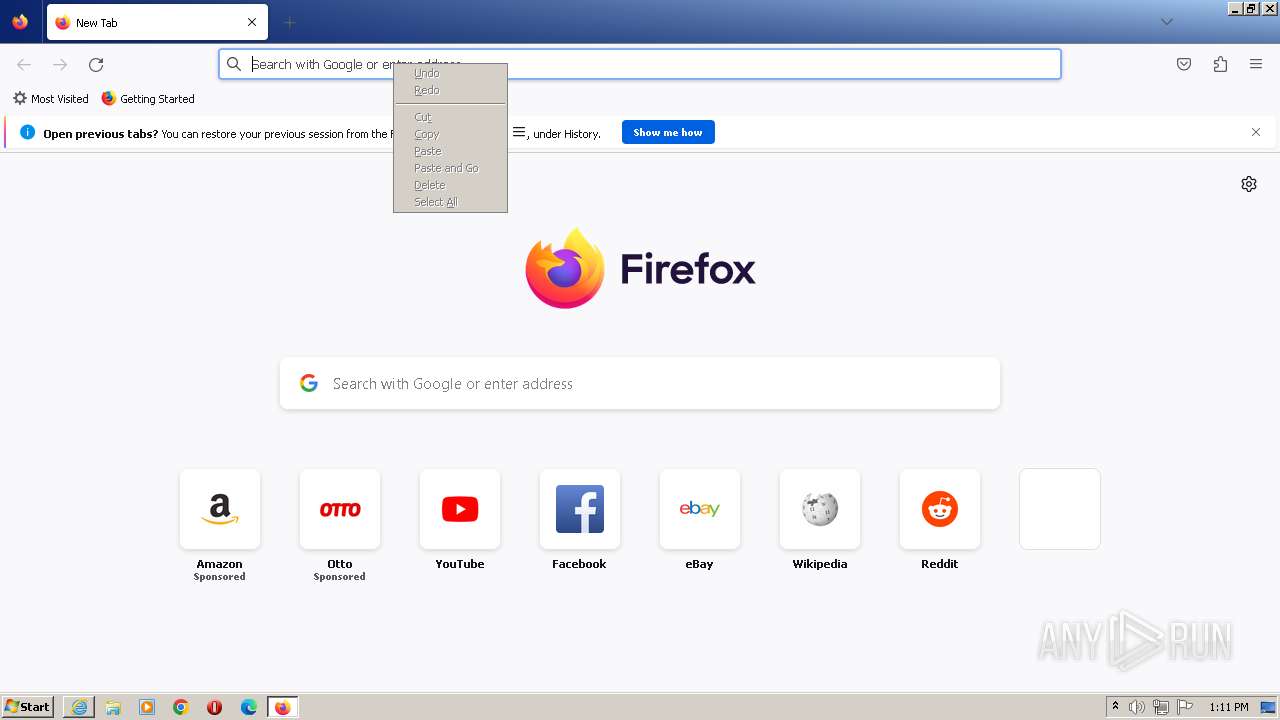The image size is (1280, 720).
Task: Open the media player taskbar icon
Action: [x=147, y=707]
